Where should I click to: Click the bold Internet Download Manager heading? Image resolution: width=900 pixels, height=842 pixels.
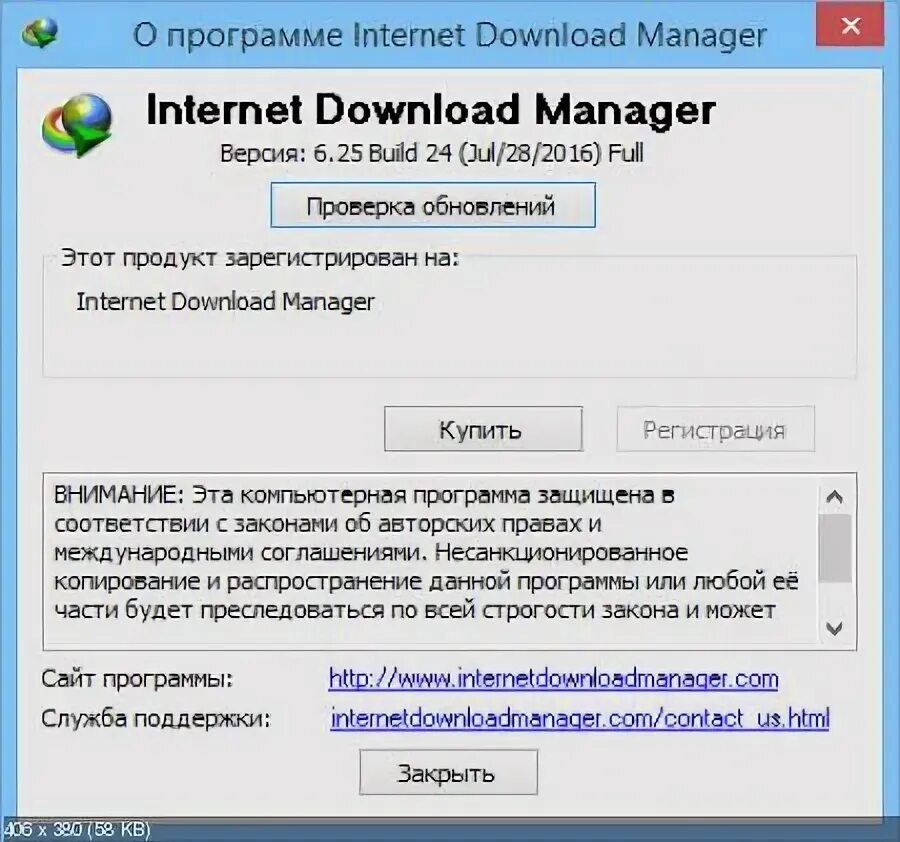(x=430, y=109)
